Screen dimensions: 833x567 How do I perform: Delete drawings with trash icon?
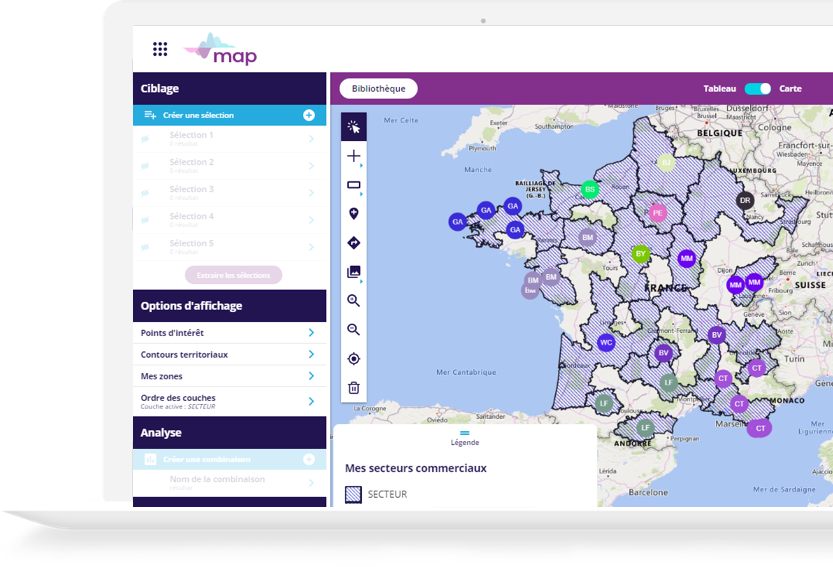353,388
